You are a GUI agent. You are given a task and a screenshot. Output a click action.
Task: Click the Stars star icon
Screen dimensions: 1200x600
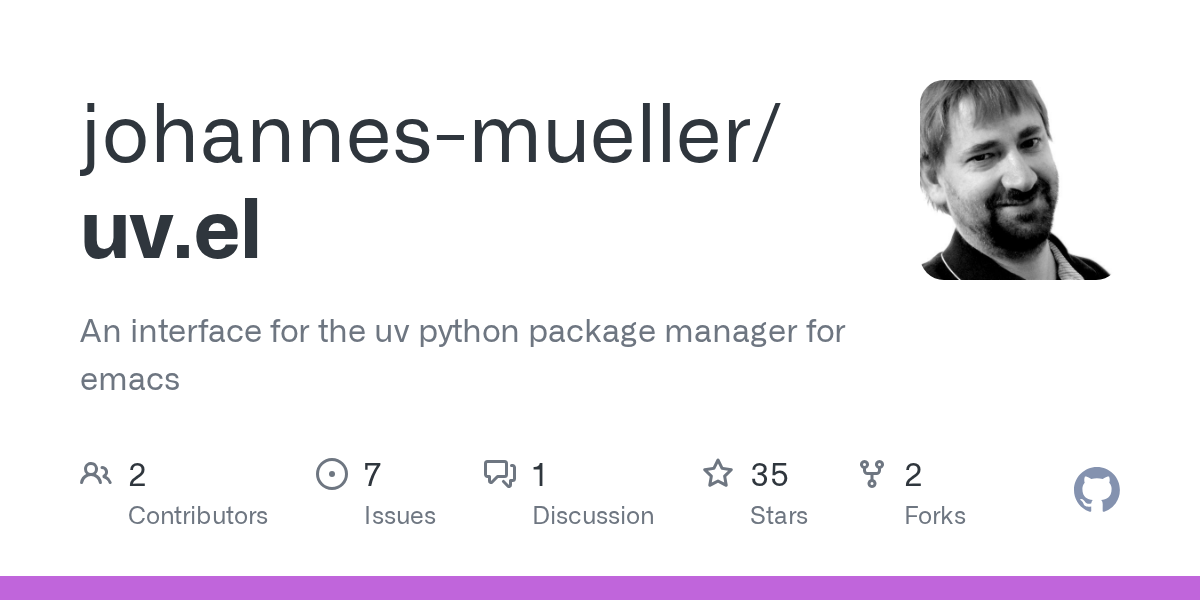[718, 474]
